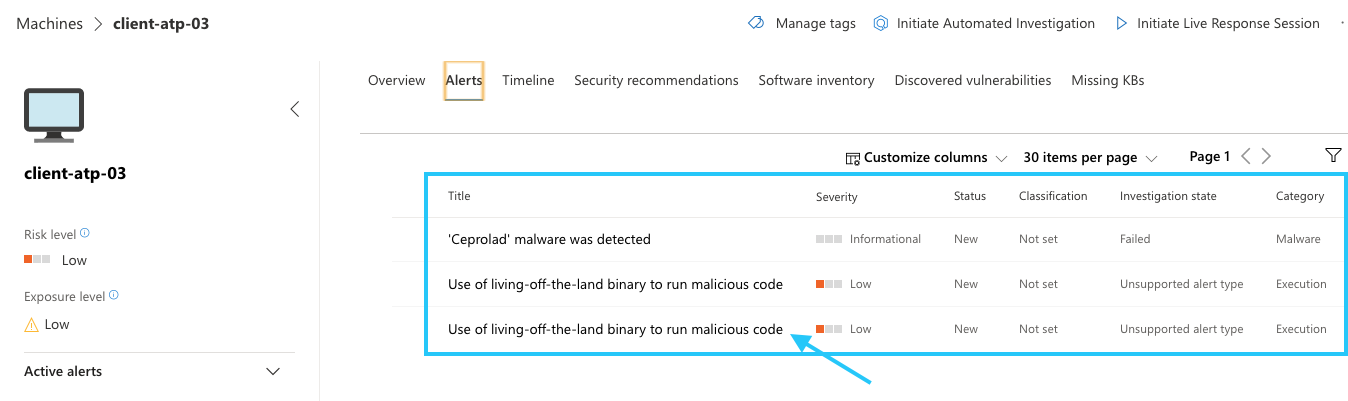Viewport: 1348px width, 401px height.
Task: Go to the previous page of alerts
Action: 1246,156
